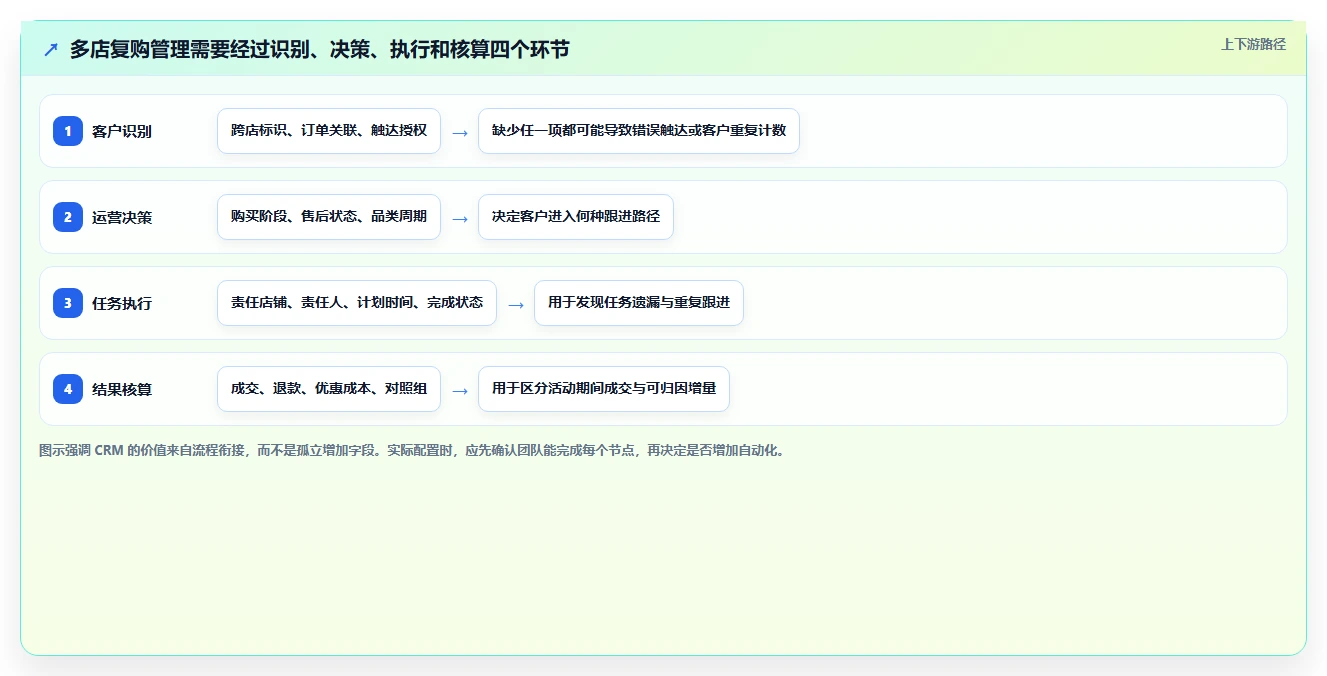Click the 购买阶段、售后状态、品类周期 box
Viewport: 1327px width, 676px height.
tap(329, 217)
